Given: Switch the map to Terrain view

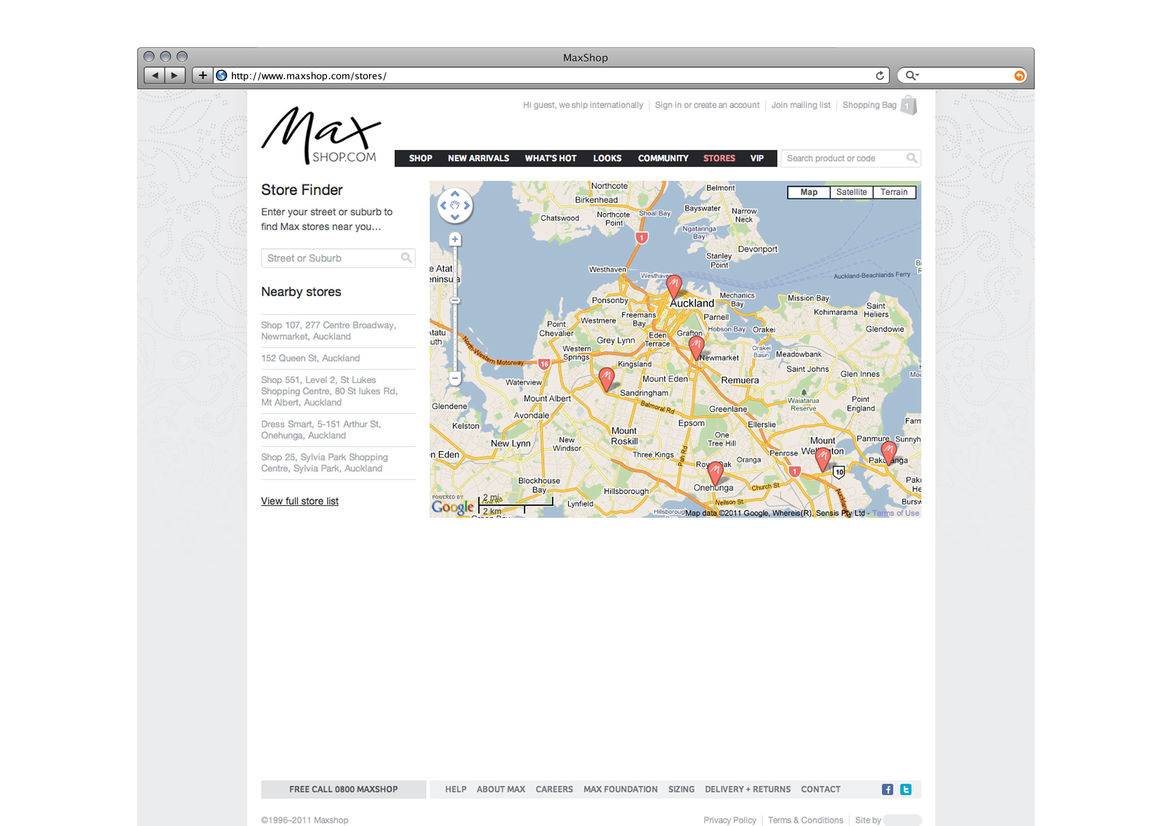Looking at the screenshot, I should pos(894,192).
